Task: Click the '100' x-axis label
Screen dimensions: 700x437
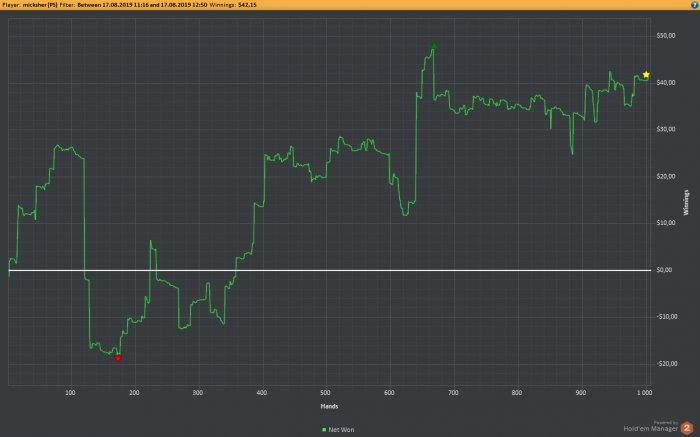Action: point(70,393)
